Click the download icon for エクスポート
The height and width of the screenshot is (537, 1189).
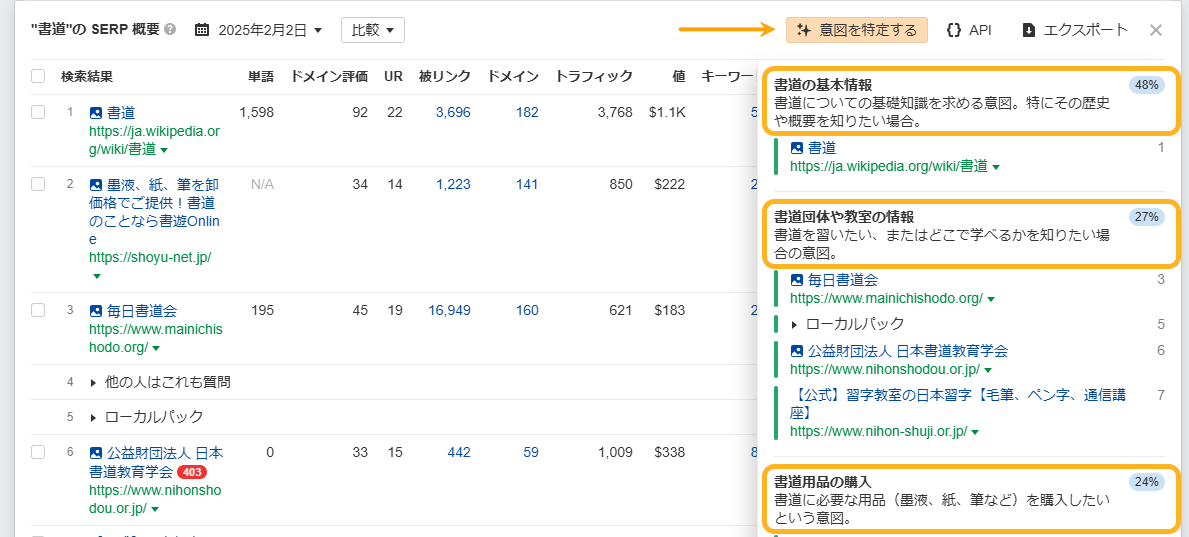point(1029,30)
